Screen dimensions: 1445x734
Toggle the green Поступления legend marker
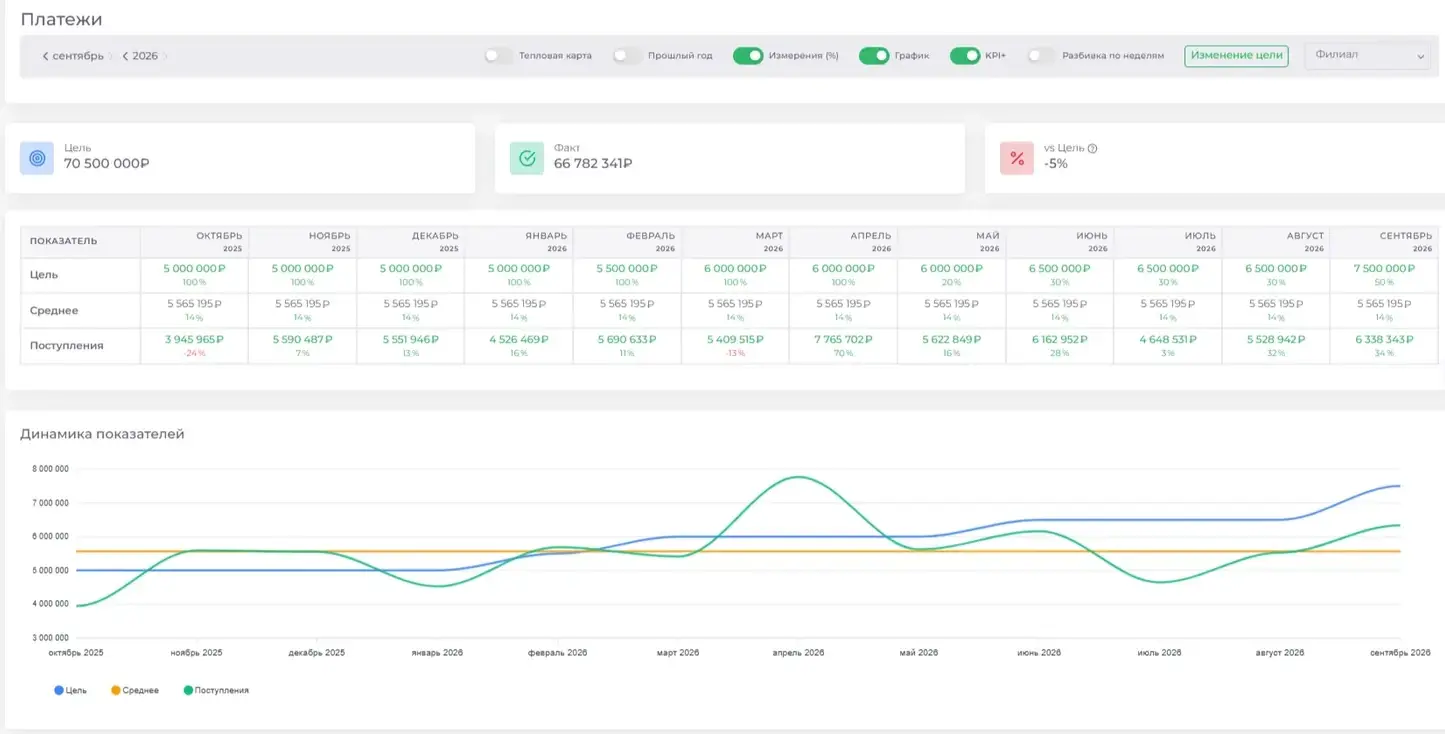pos(188,690)
